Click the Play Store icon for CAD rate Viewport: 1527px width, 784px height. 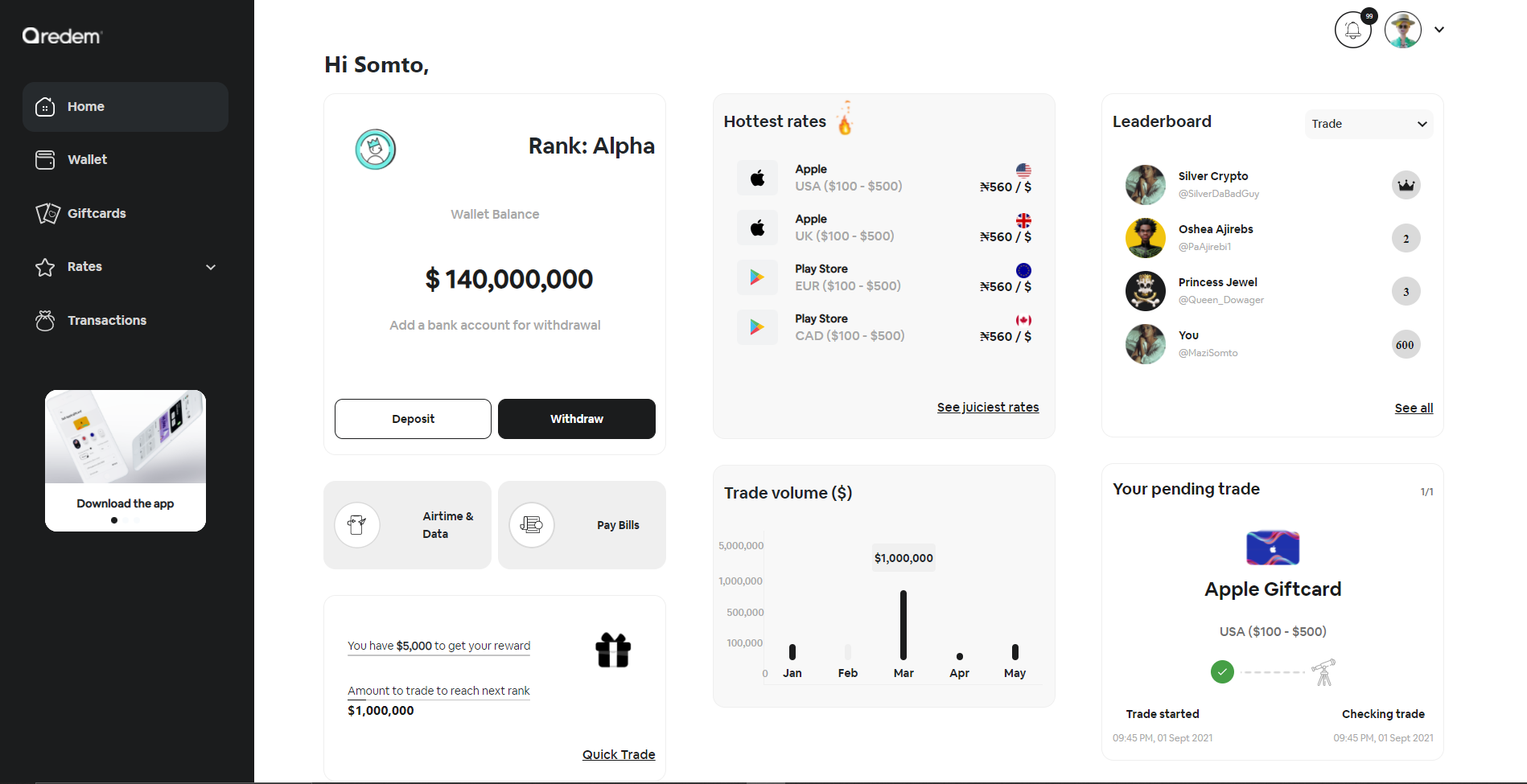[x=757, y=327]
